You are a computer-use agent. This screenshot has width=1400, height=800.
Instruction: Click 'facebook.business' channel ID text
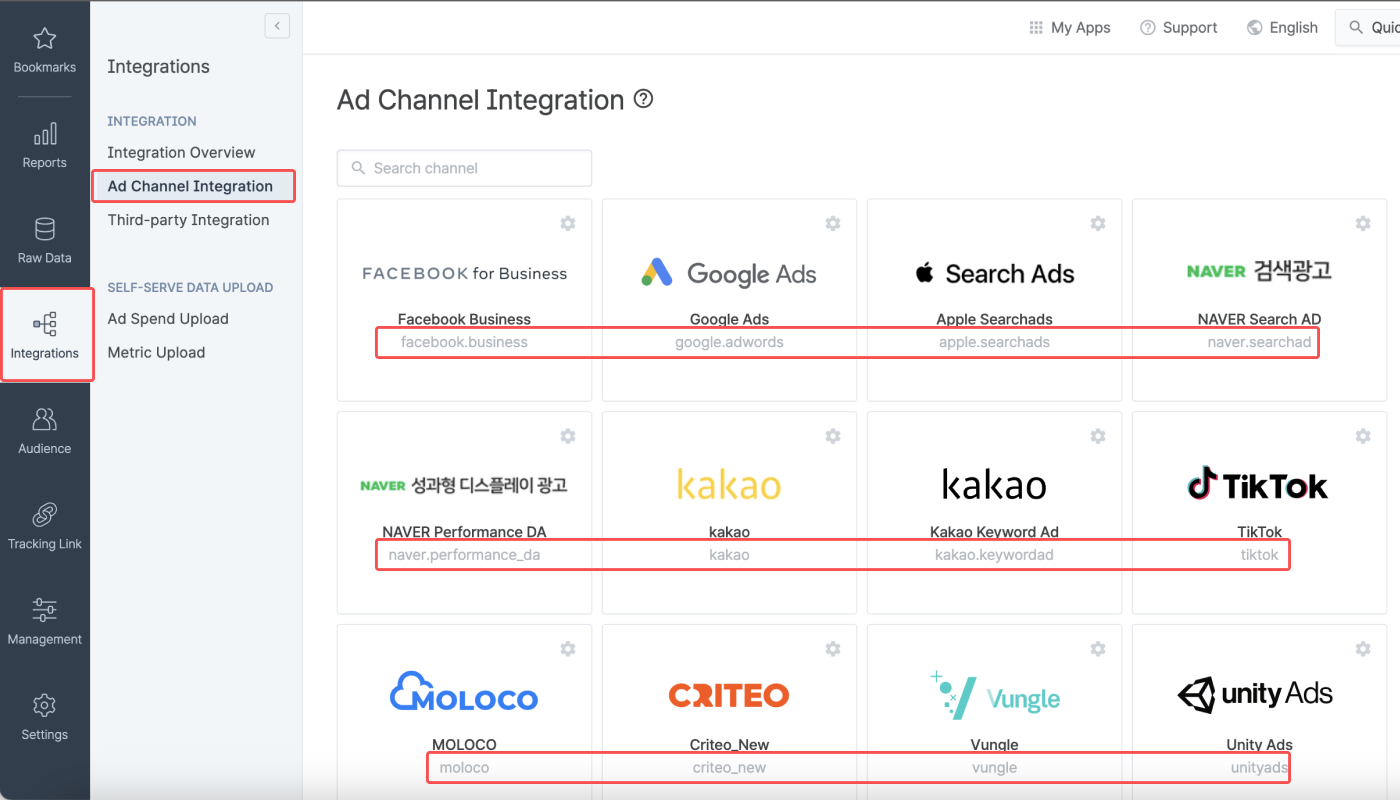464,342
